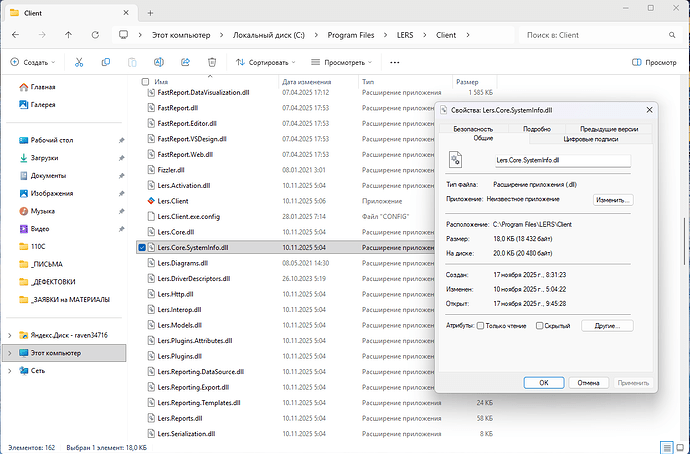Open the 'Сортировать' dropdown
The height and width of the screenshot is (454, 690).
point(268,62)
